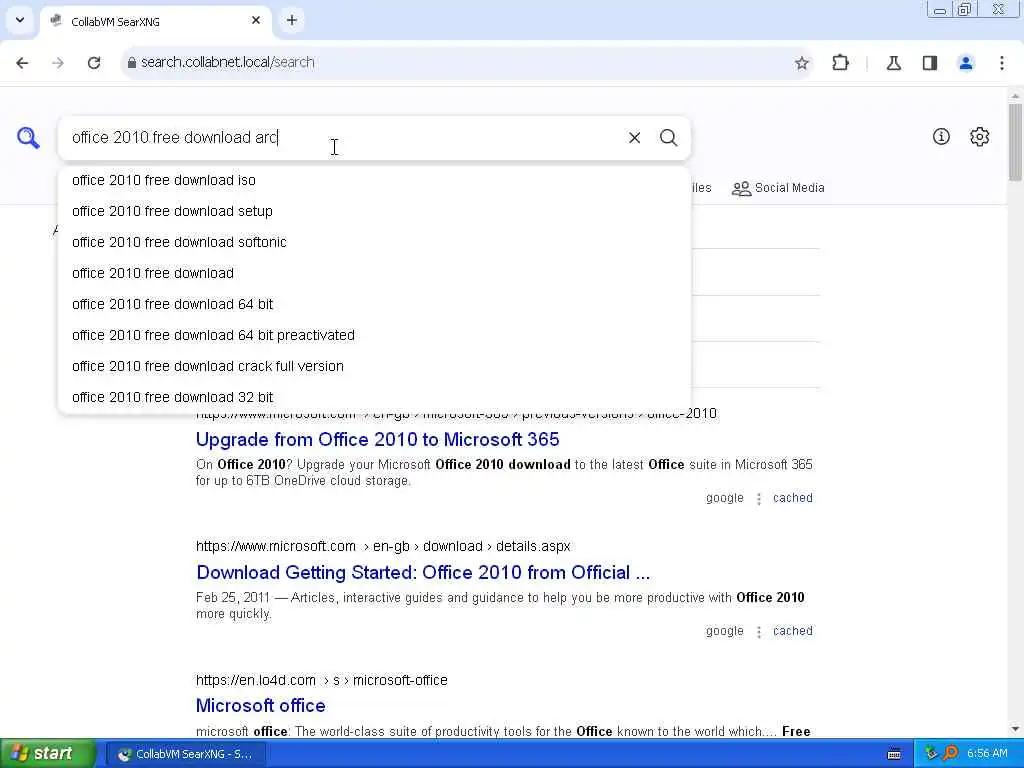Open cached link for Upgrade from Office result

793,498
